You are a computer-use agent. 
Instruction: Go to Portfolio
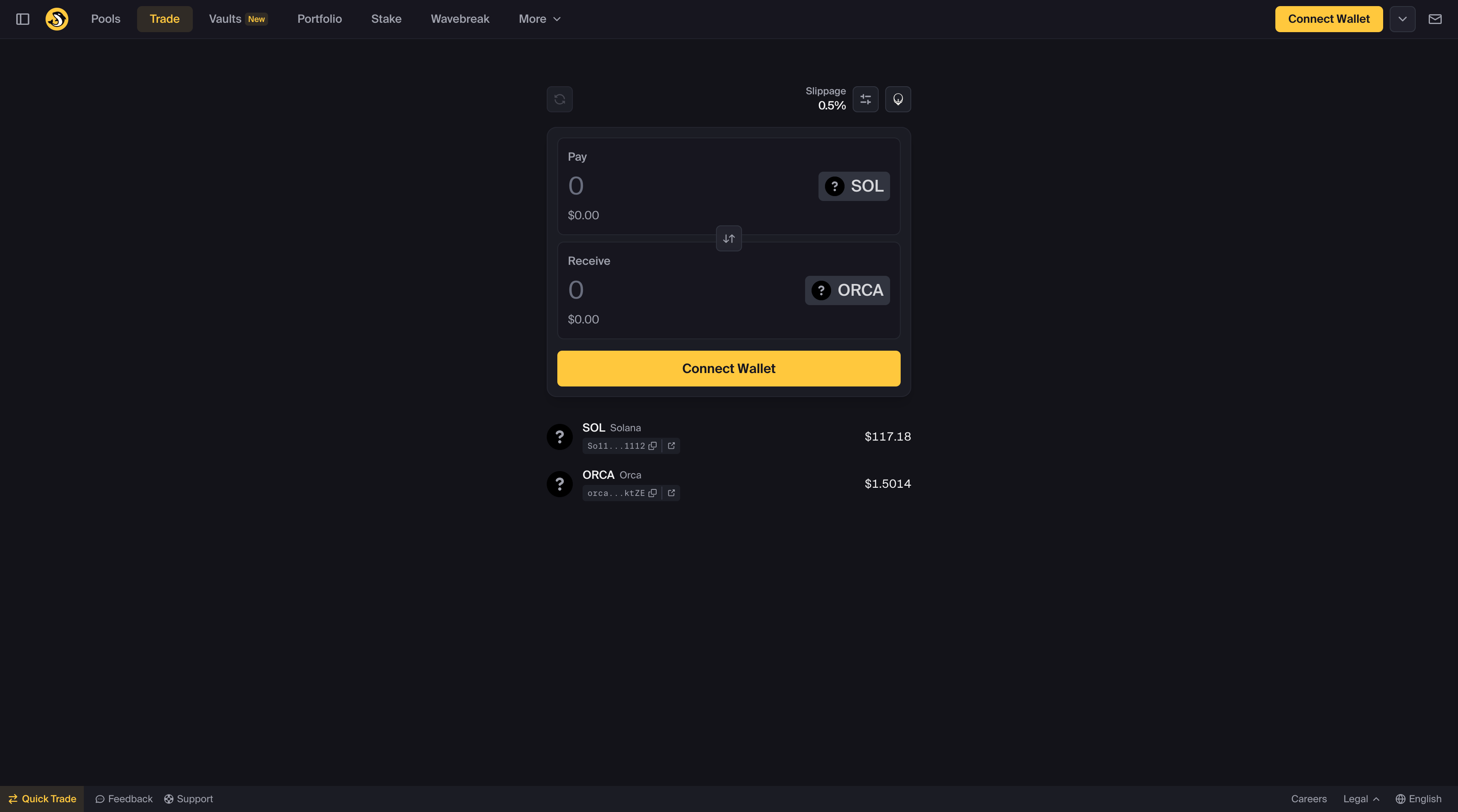pyautogui.click(x=320, y=19)
